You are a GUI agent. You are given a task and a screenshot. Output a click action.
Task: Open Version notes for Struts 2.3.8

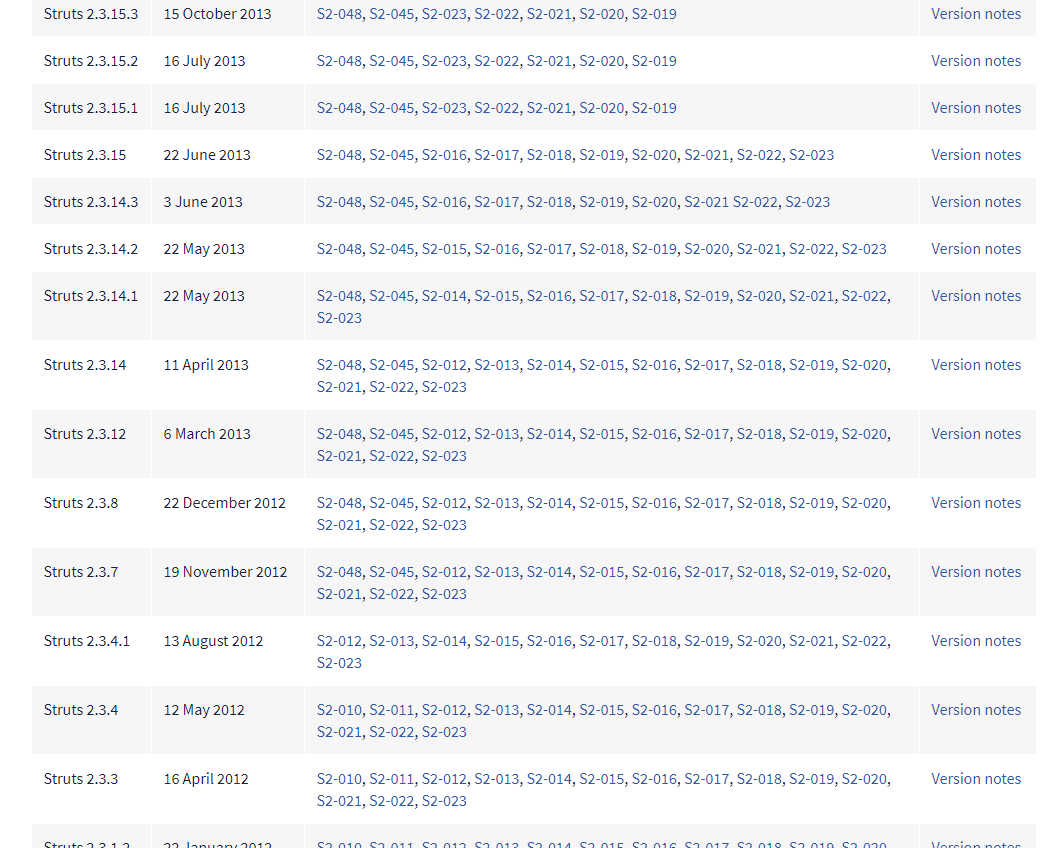click(976, 503)
